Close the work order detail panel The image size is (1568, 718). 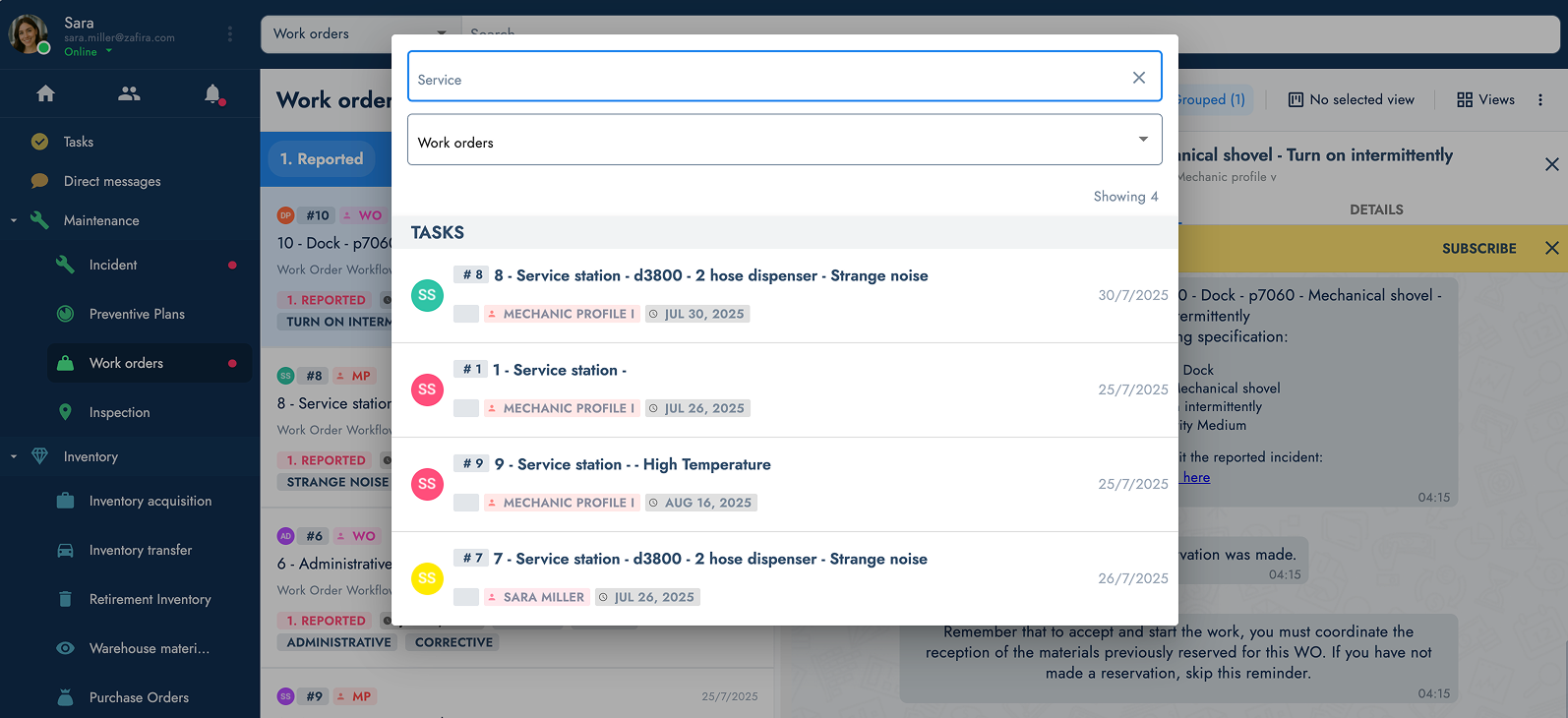pyautogui.click(x=1551, y=164)
